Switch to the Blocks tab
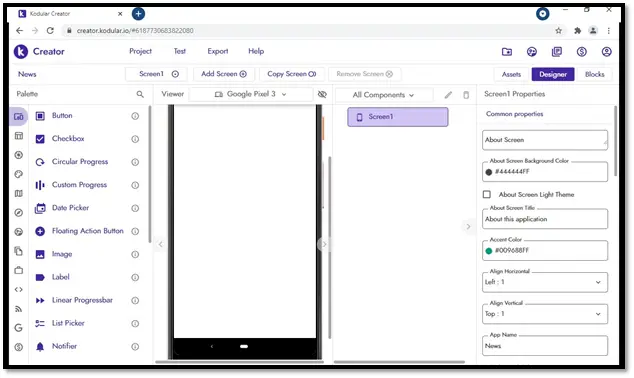The height and width of the screenshot is (378, 634). point(594,74)
